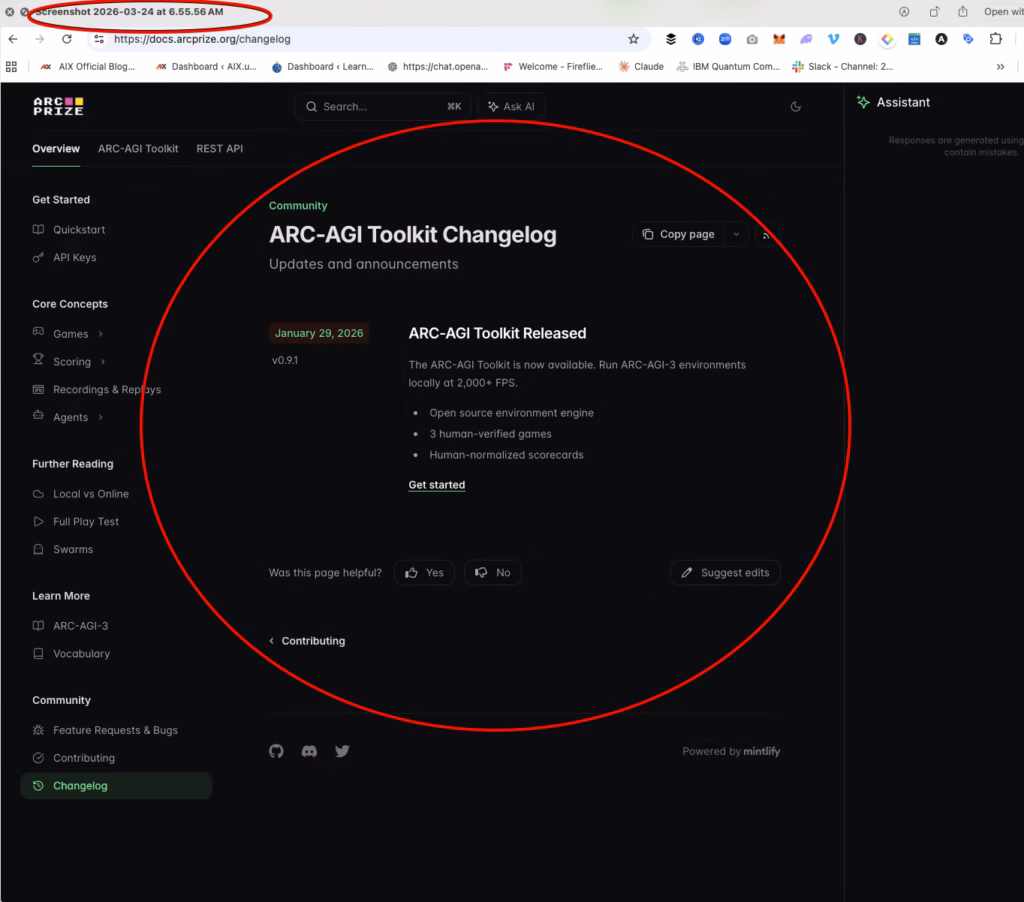Expand the Scoring section chevron
Image resolution: width=1024 pixels, height=902 pixels.
[x=103, y=362]
